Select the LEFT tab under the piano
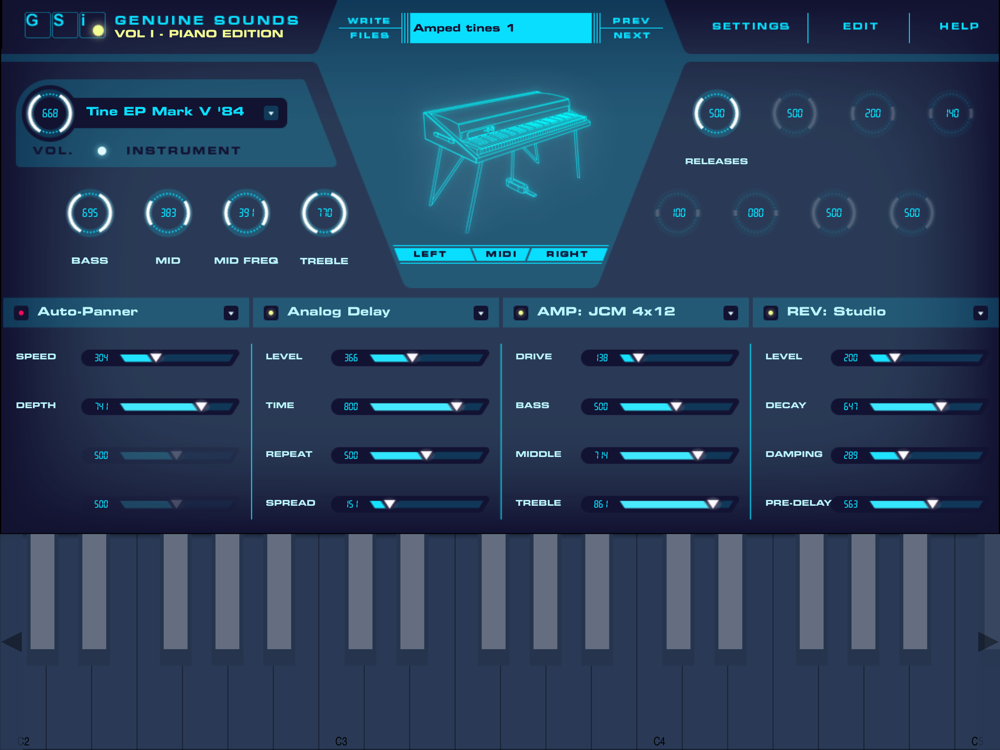Screen dimensions: 1000x750 (432, 254)
